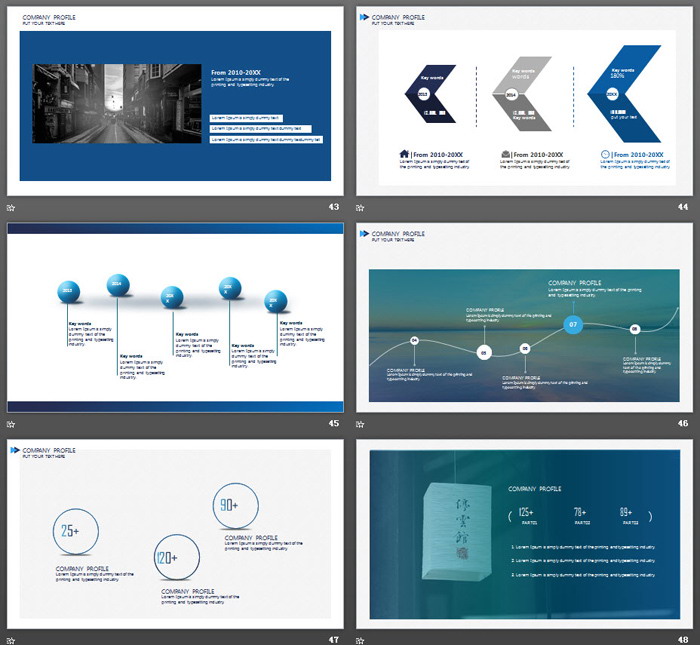Select slide 48 with the hanging lantern
Image resolution: width=700 pixels, height=645 pixels.
(525, 534)
